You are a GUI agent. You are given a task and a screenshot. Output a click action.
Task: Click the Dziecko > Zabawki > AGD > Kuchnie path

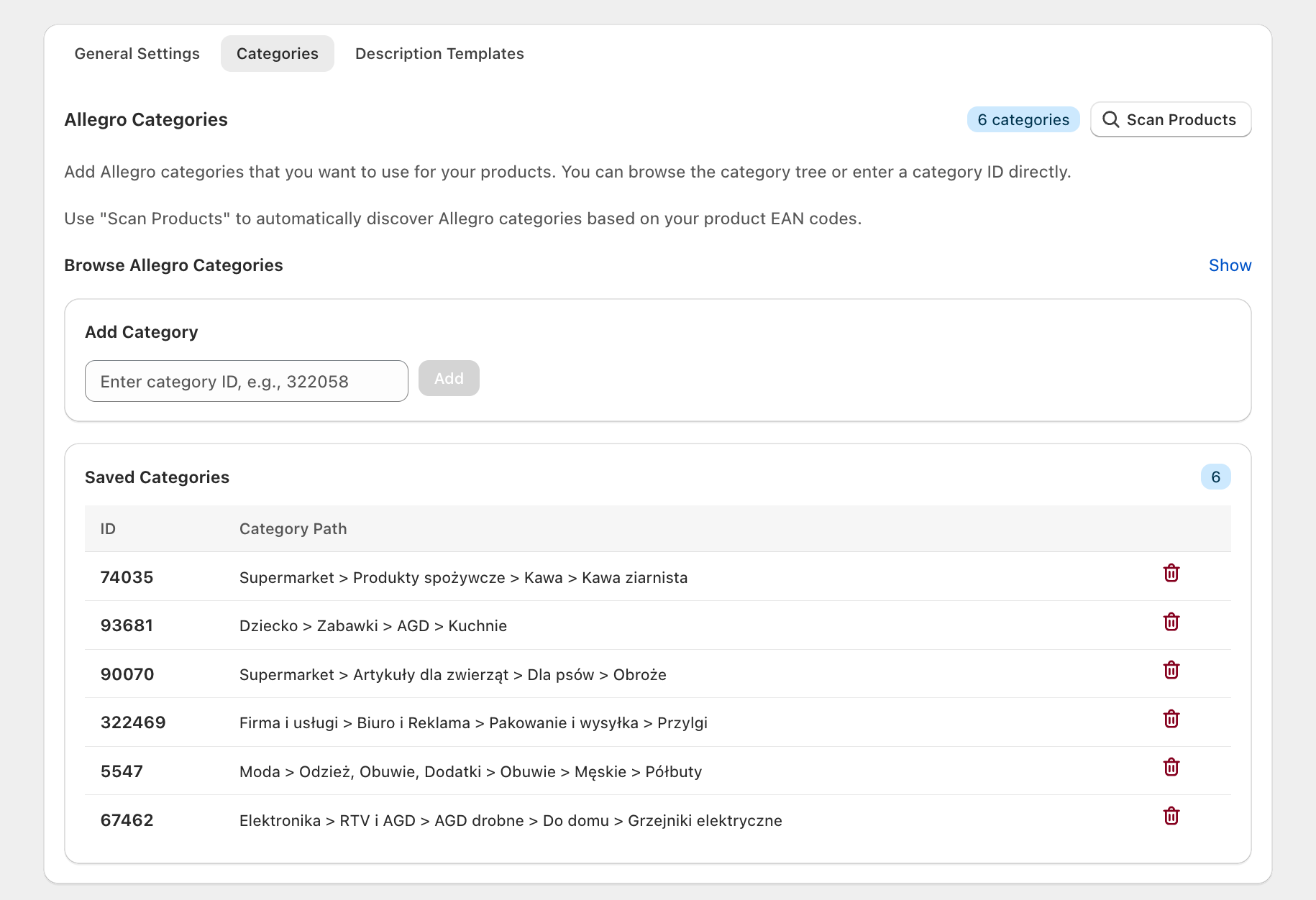[373, 626]
